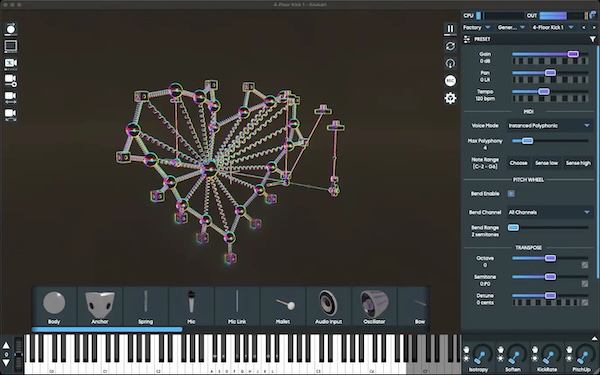Screen dimensions: 600x375
Task: Click the Choose note range button
Action: pos(518,163)
